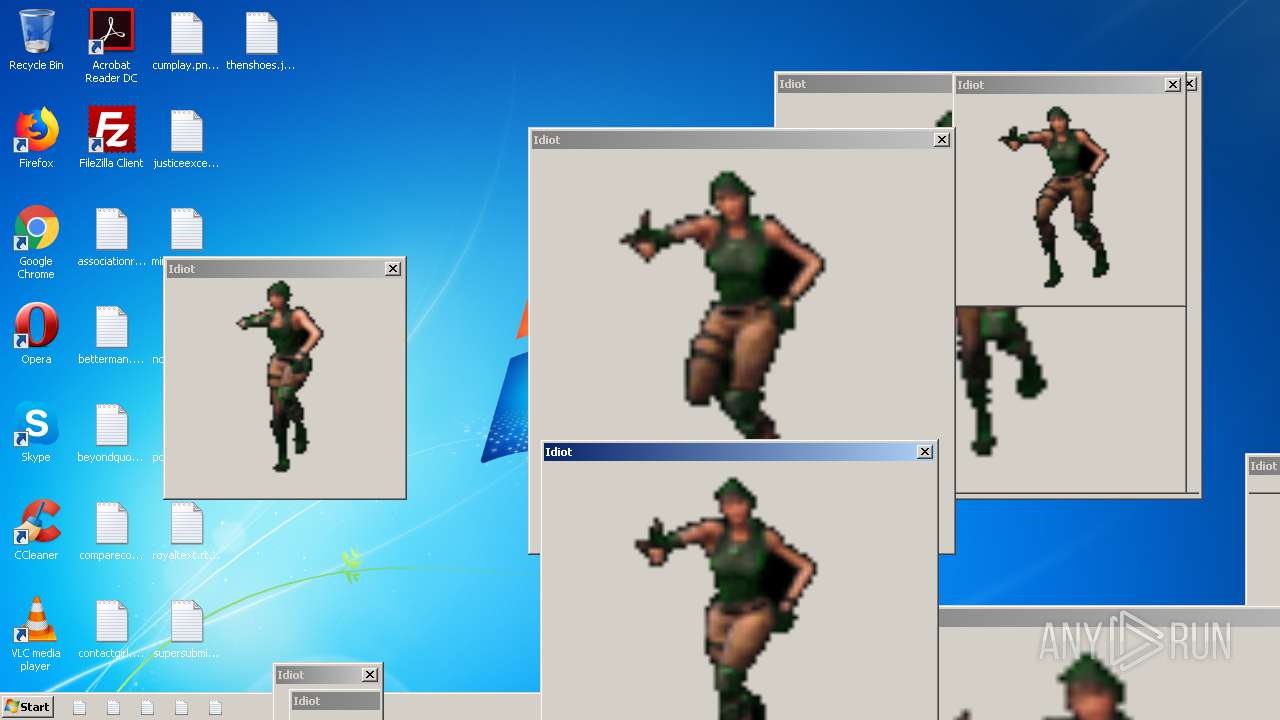Select the supersubmi... file icon
Screen dimensions: 1280x720
(186, 628)
